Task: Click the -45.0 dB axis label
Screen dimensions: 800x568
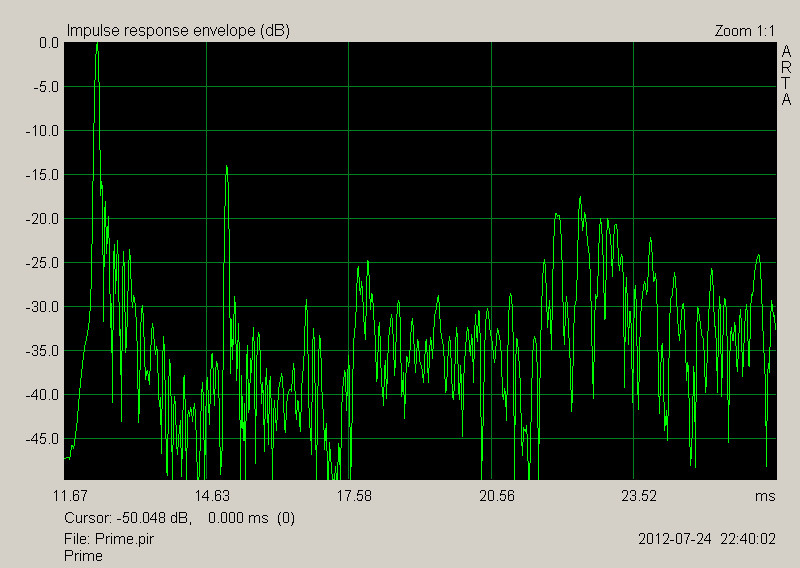Action: click(x=42, y=438)
